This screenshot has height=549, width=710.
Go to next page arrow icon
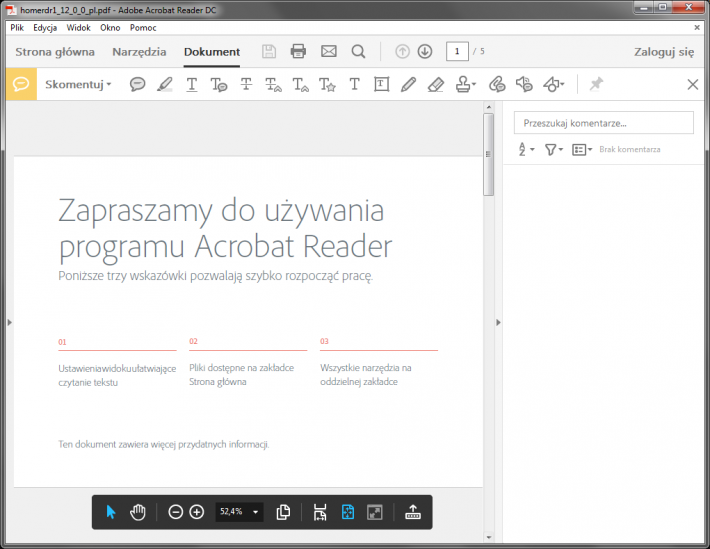click(x=425, y=51)
